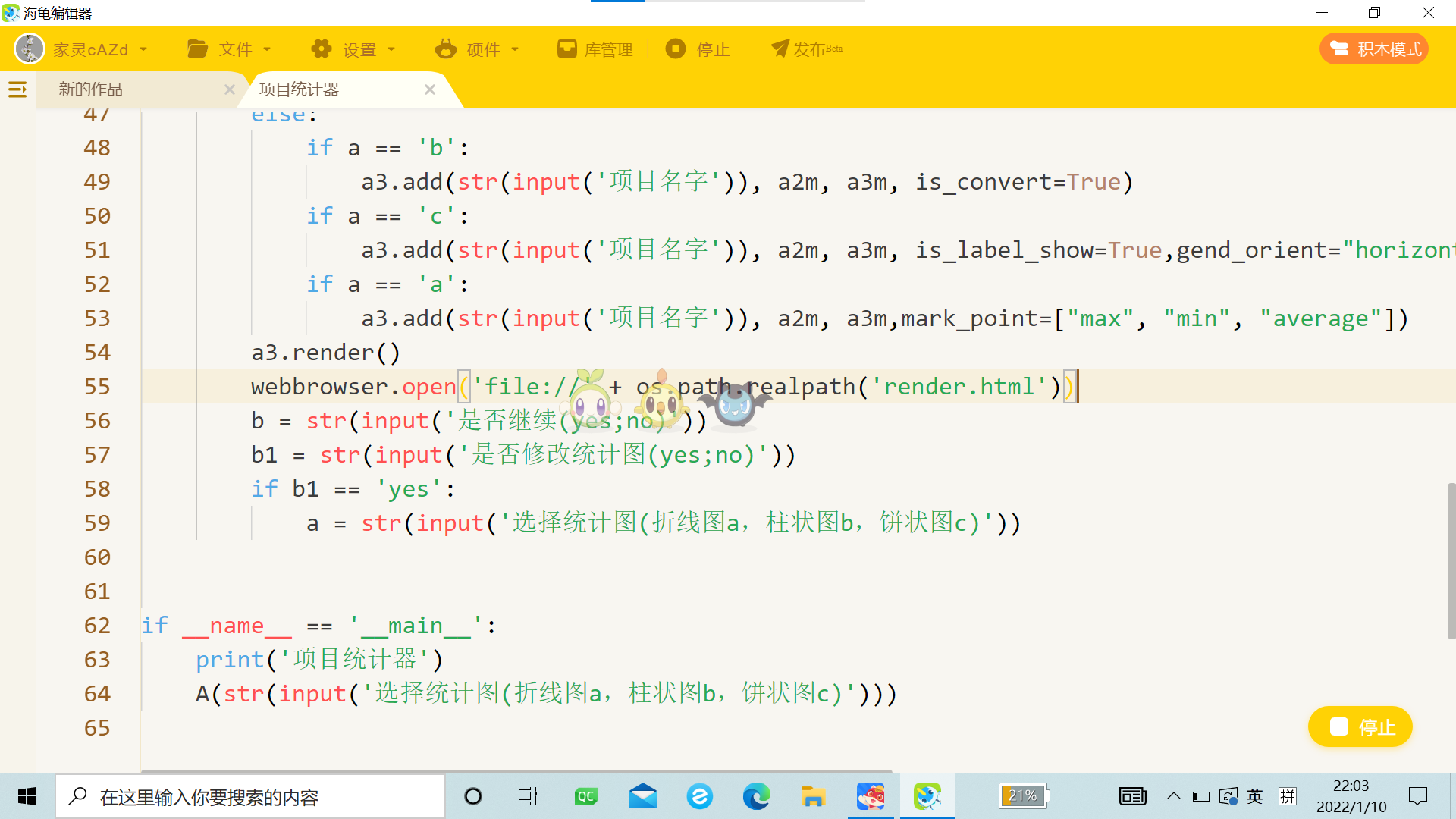
Task: Close the 新的作品 tab
Action: (230, 89)
